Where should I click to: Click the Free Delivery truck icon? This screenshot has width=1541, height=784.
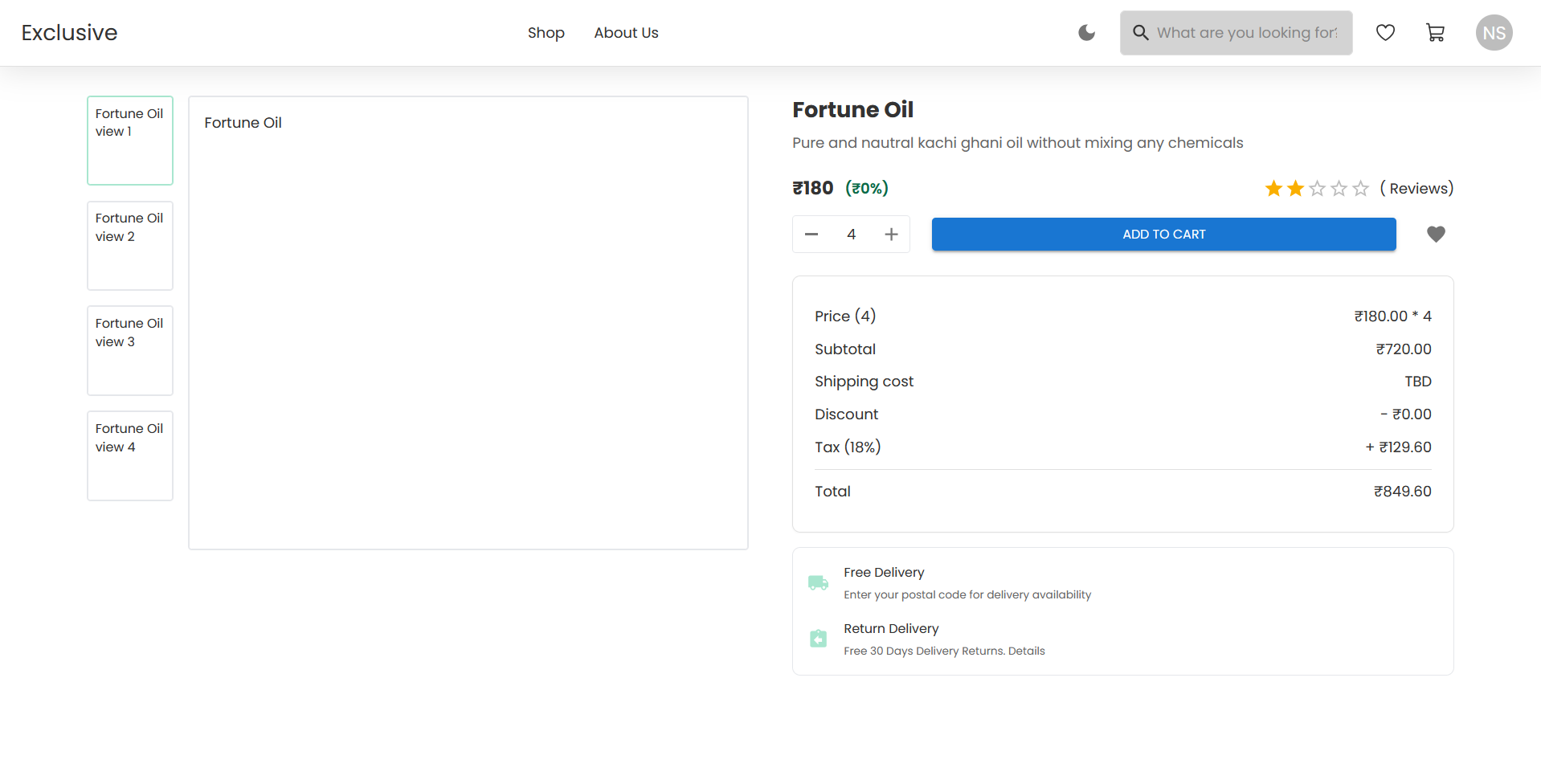818,583
